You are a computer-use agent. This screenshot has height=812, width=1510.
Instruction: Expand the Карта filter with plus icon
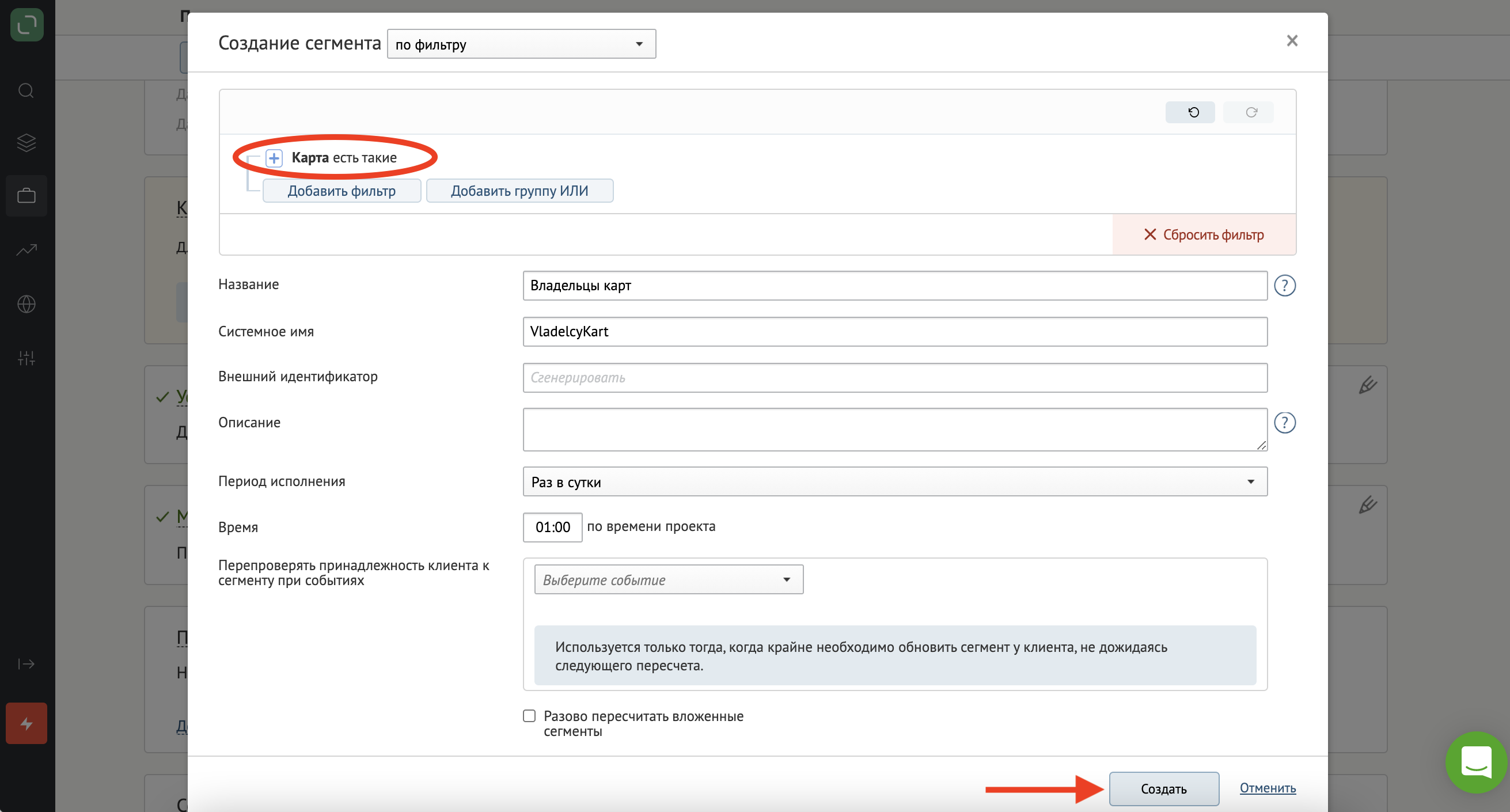click(274, 158)
